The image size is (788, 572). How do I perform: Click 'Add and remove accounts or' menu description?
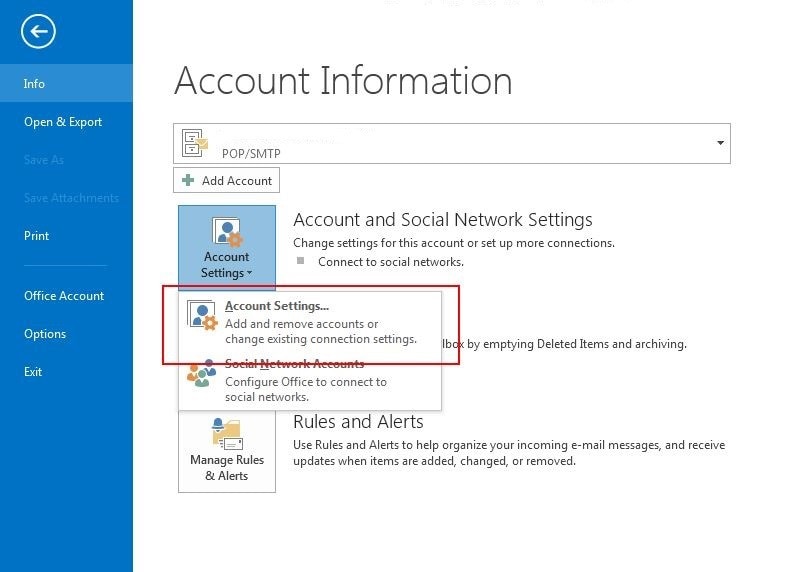(302, 324)
